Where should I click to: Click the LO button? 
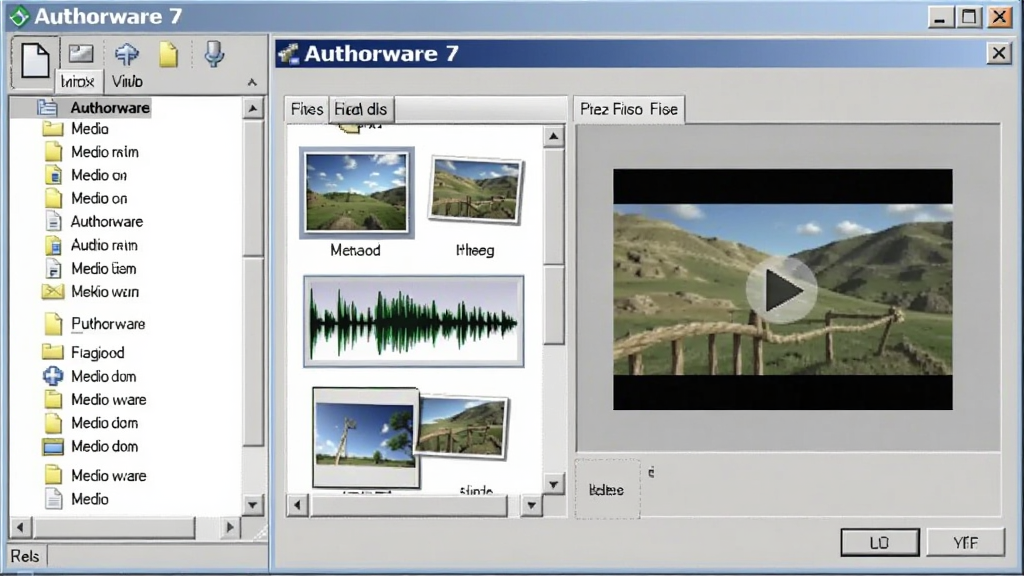pos(880,543)
